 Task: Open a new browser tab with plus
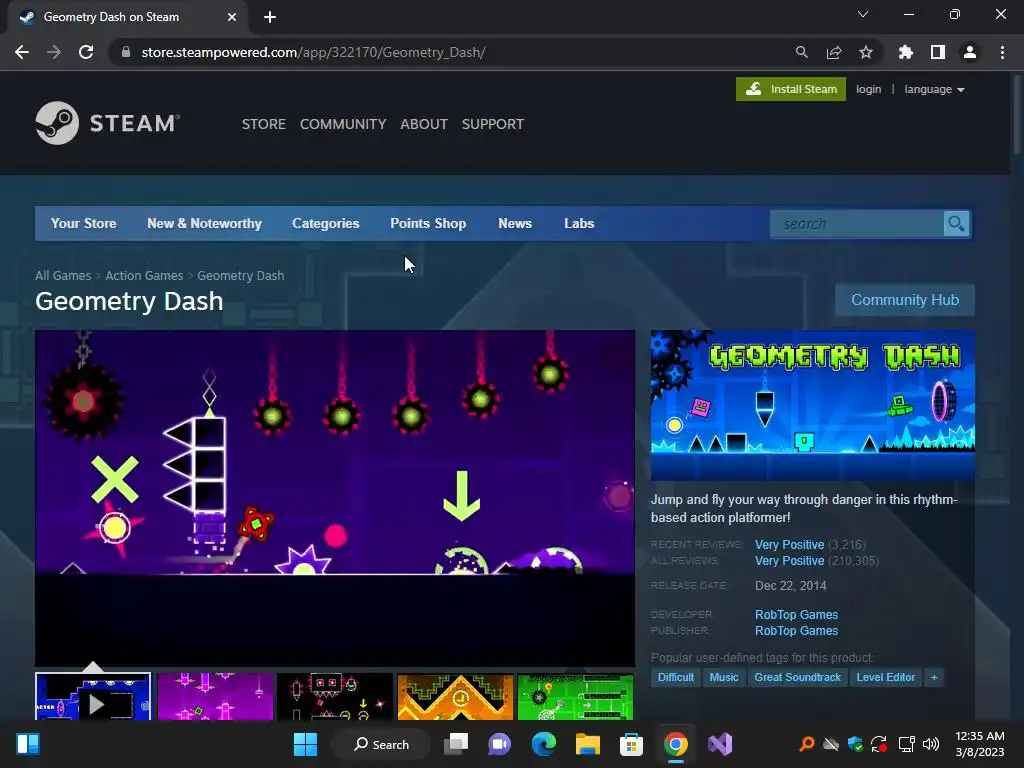point(270,17)
